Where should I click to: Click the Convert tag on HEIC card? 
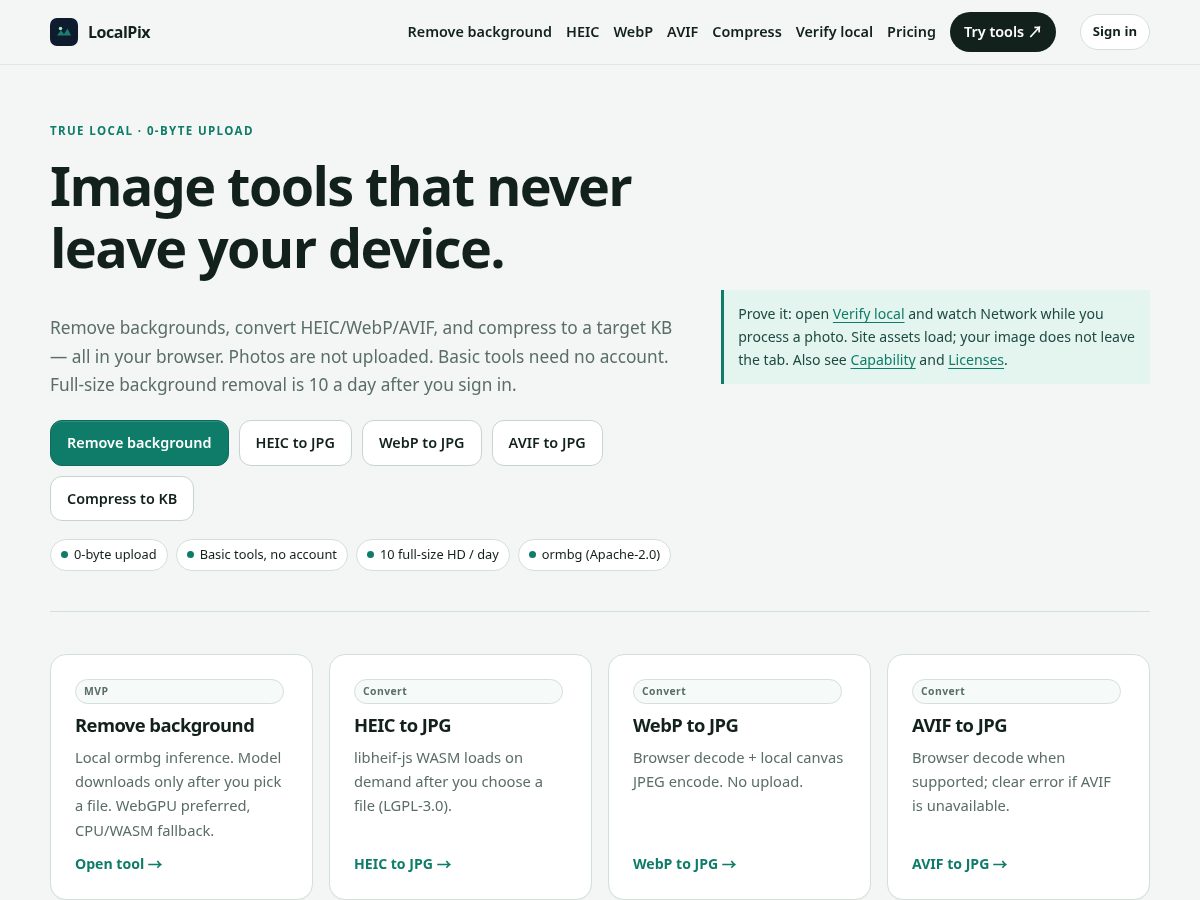[x=458, y=691]
